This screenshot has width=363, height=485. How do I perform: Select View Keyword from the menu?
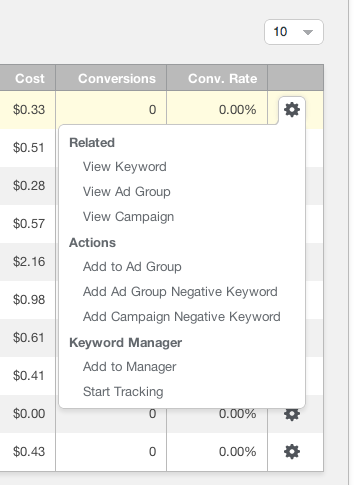tap(125, 167)
